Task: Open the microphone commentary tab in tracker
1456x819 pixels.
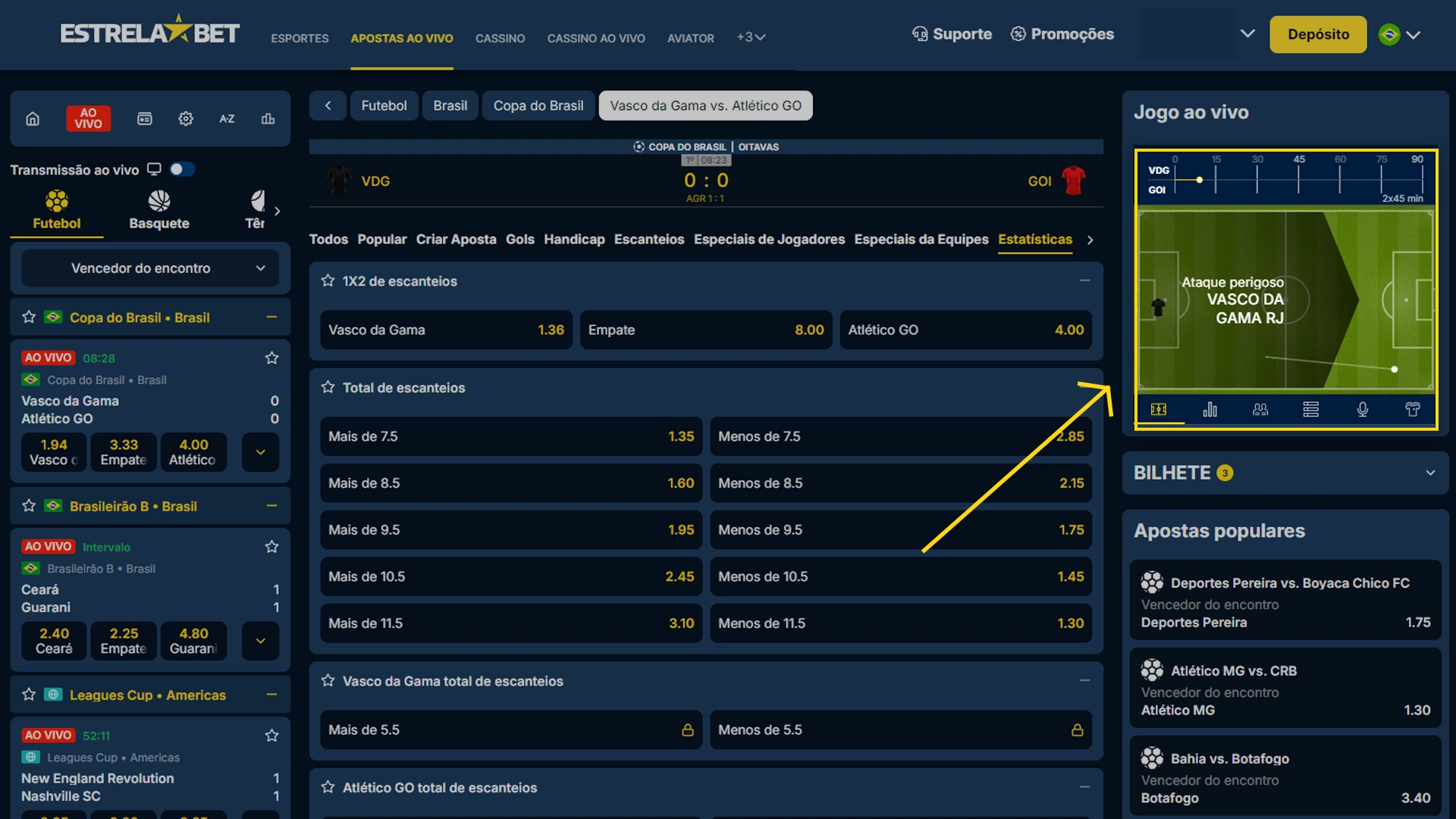Action: click(x=1362, y=409)
